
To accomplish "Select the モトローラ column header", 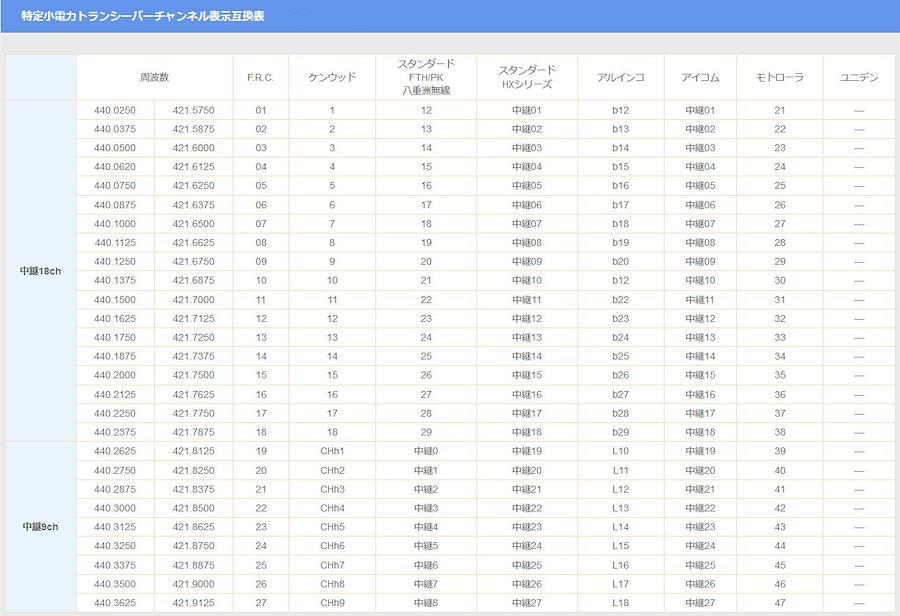I will pyautogui.click(x=780, y=77).
